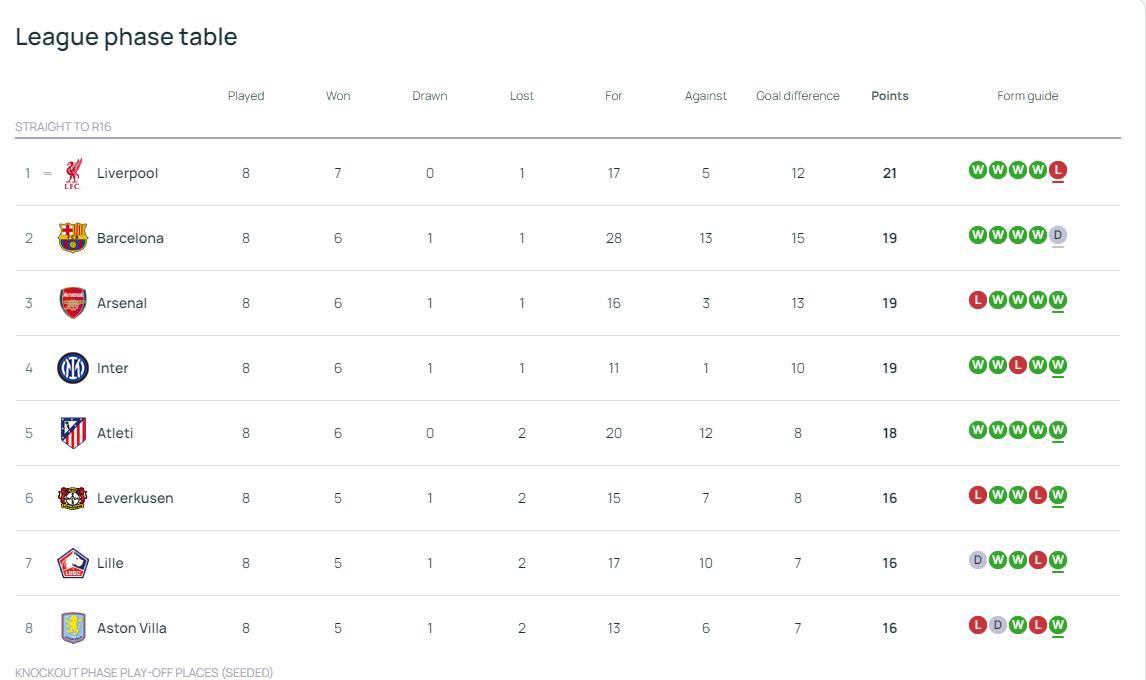The image size is (1146, 680).
Task: Click the Played column header
Action: pos(246,96)
